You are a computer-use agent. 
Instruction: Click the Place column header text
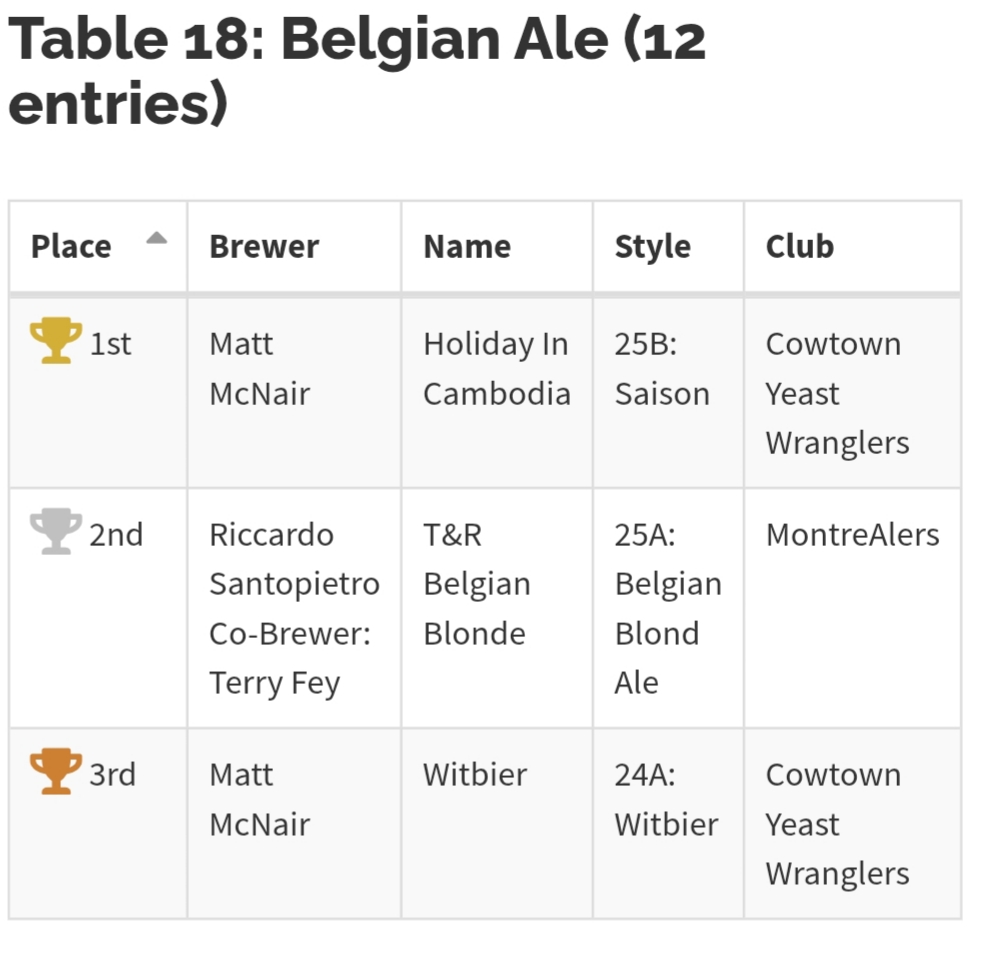click(71, 247)
